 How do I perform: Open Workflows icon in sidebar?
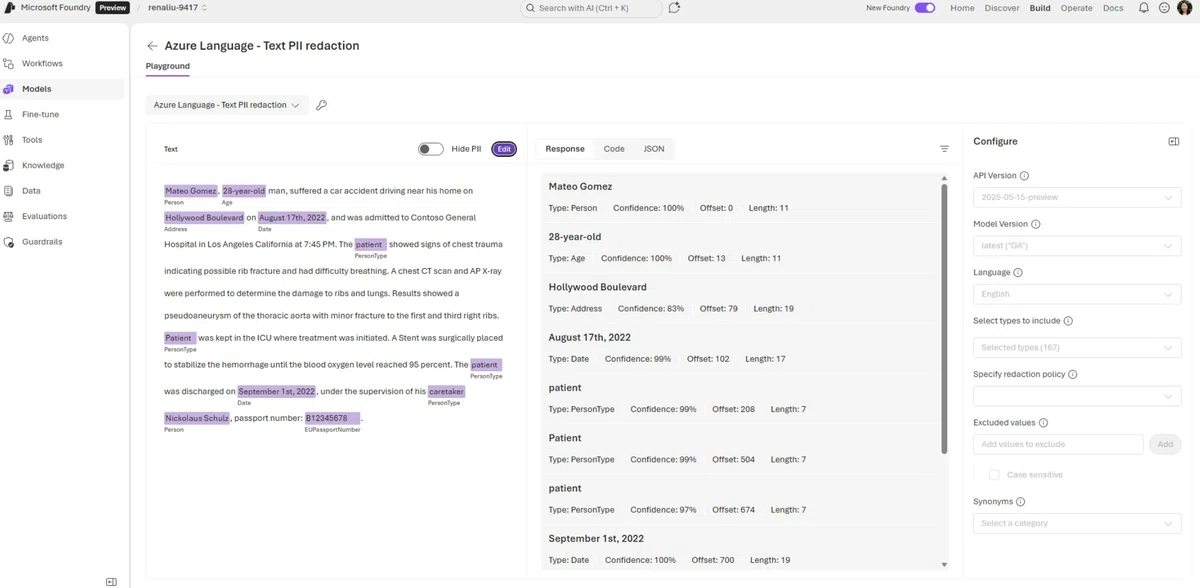click(9, 64)
